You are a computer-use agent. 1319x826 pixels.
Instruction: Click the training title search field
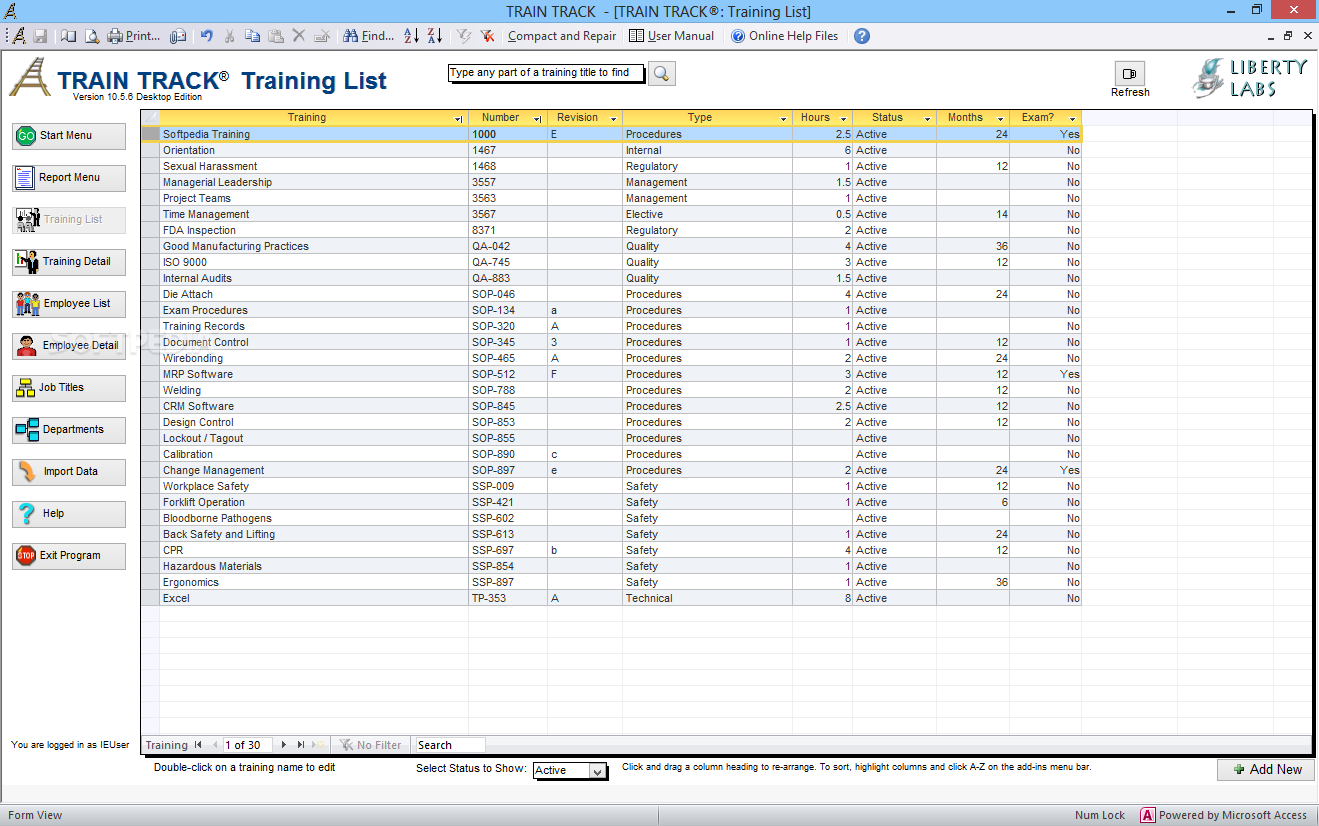tap(546, 73)
